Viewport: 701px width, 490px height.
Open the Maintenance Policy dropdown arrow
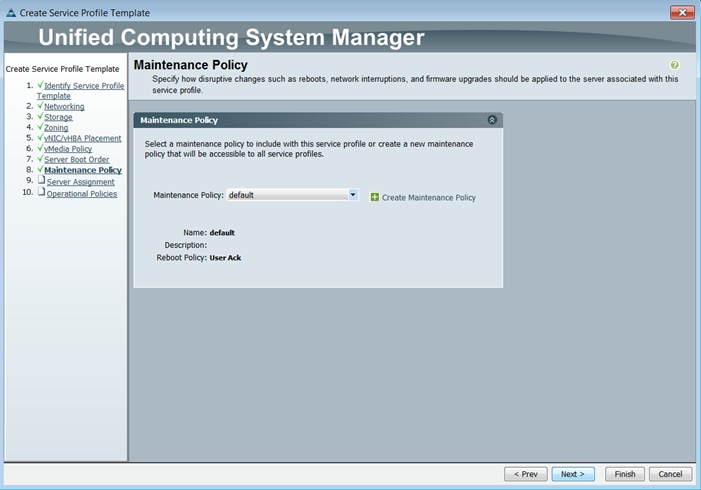[x=353, y=194]
